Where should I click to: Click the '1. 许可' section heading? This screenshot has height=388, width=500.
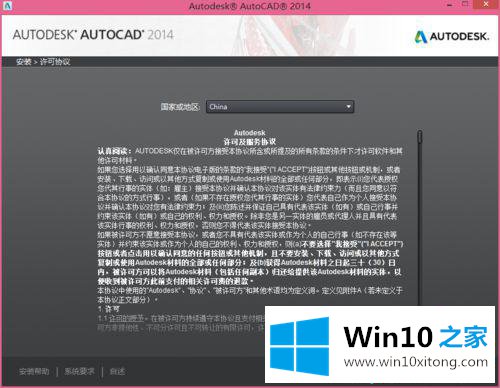click(x=109, y=309)
